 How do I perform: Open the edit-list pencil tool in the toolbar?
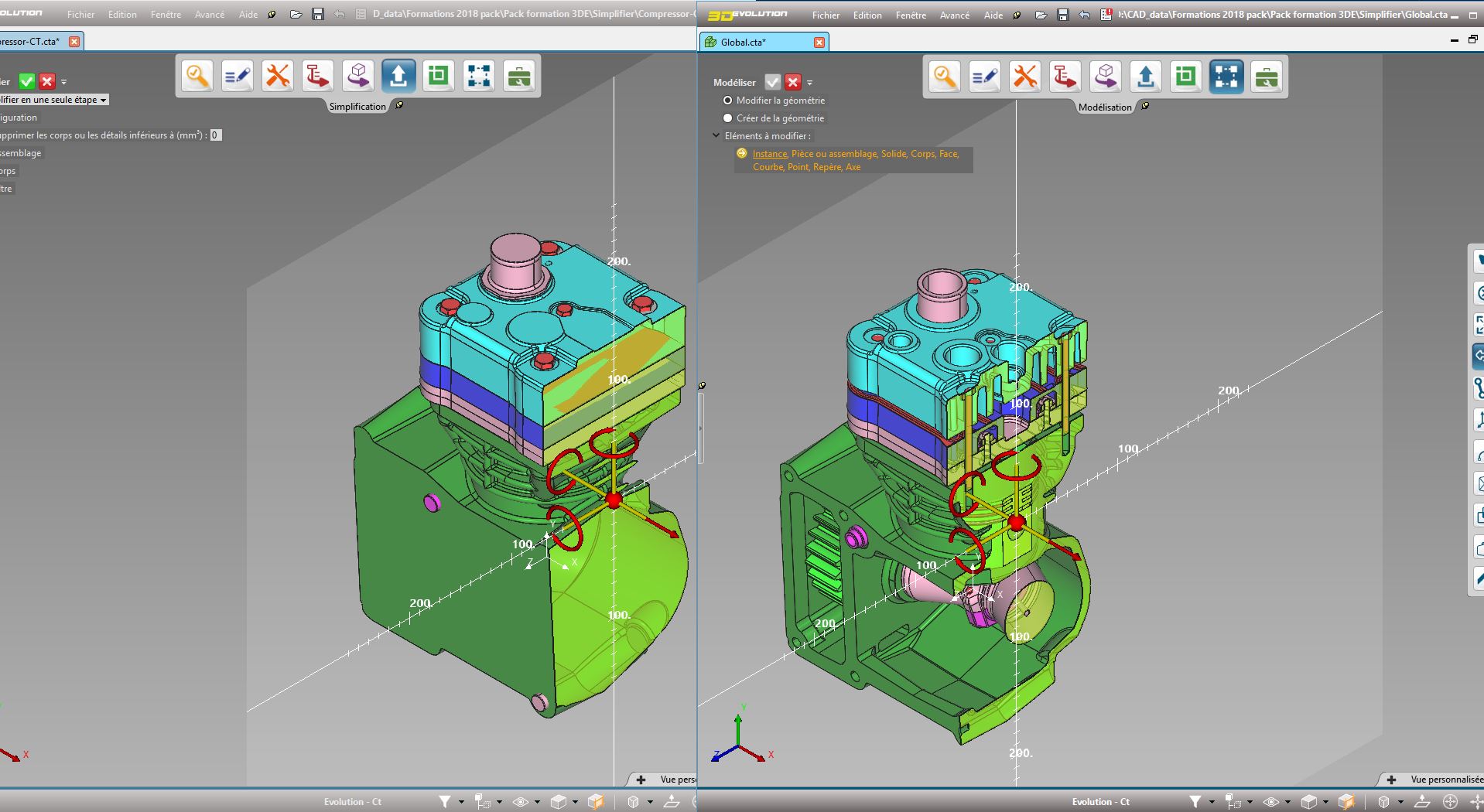985,77
